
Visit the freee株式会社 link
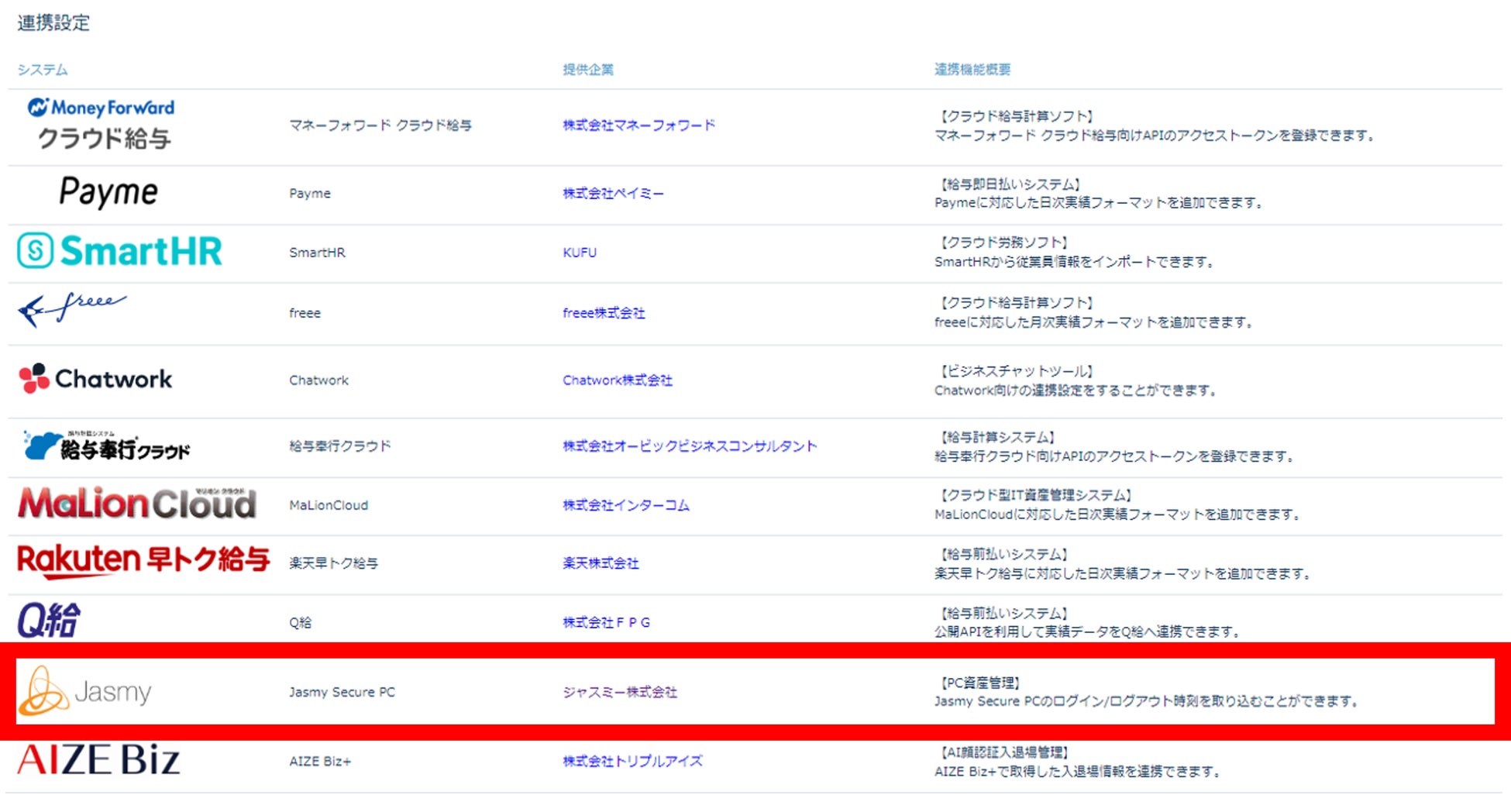tap(604, 313)
